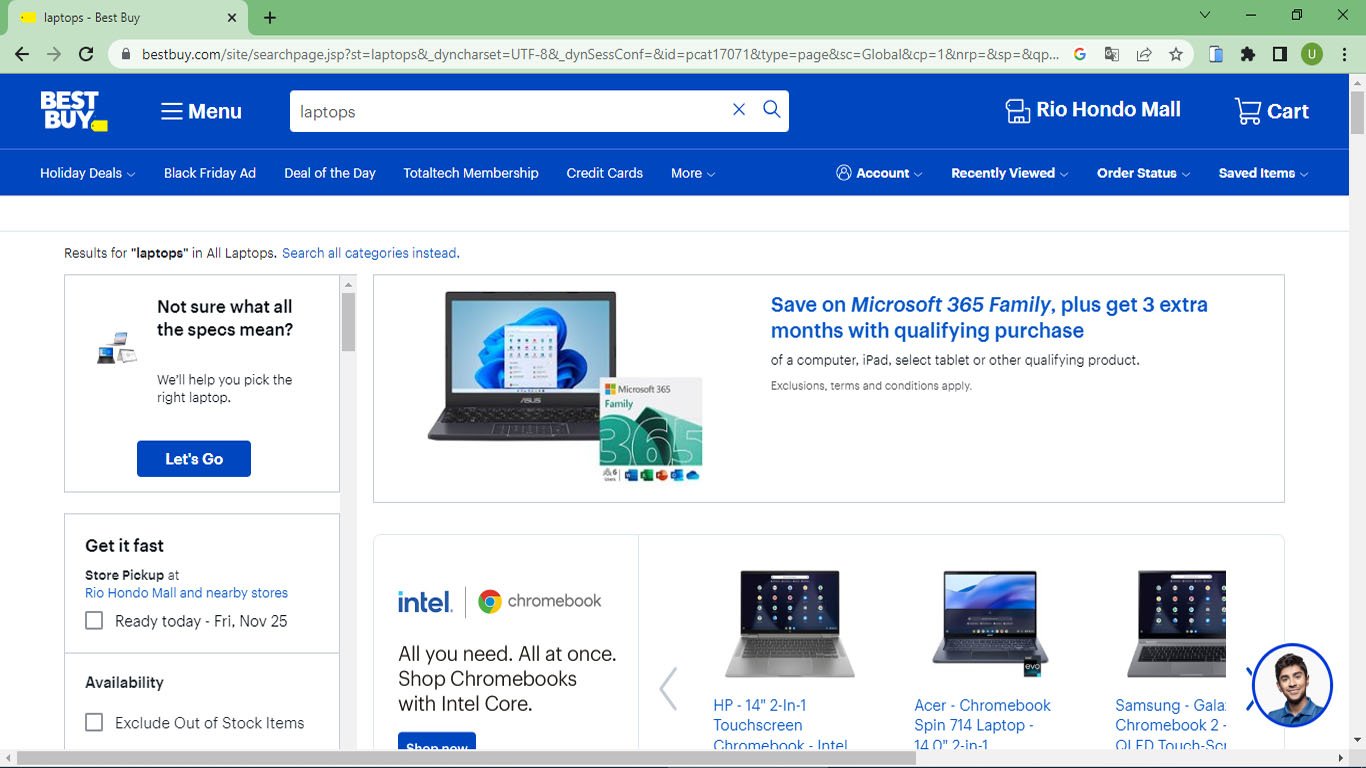This screenshot has height=768, width=1366.
Task: Select Rio Hondo Mall store icon
Action: (x=1017, y=111)
